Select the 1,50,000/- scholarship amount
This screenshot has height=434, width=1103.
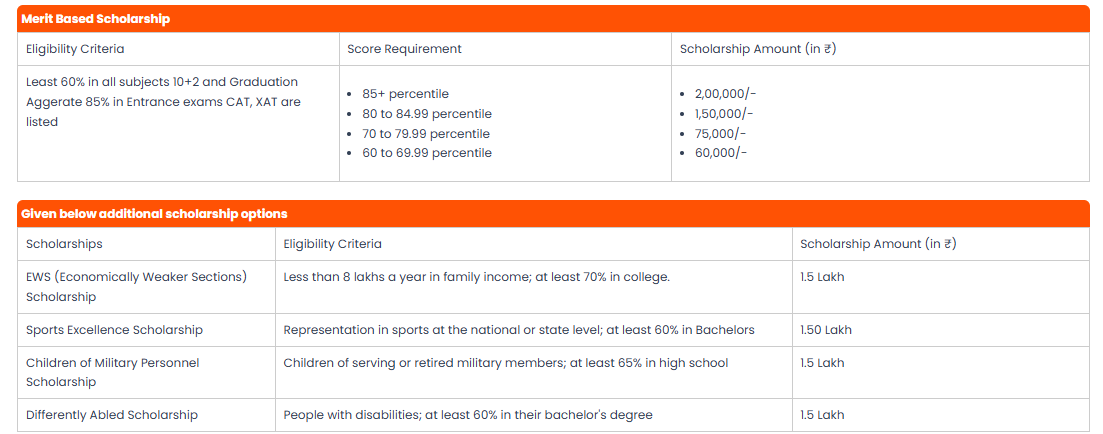[x=724, y=114]
